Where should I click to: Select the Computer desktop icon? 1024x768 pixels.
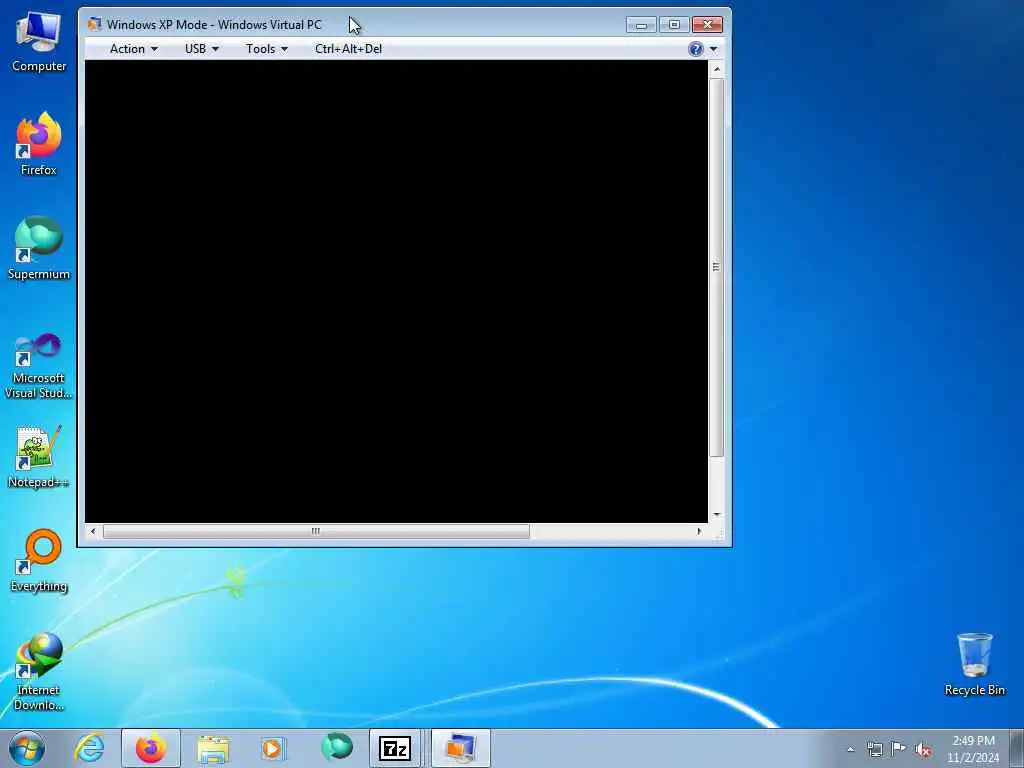pyautogui.click(x=39, y=42)
